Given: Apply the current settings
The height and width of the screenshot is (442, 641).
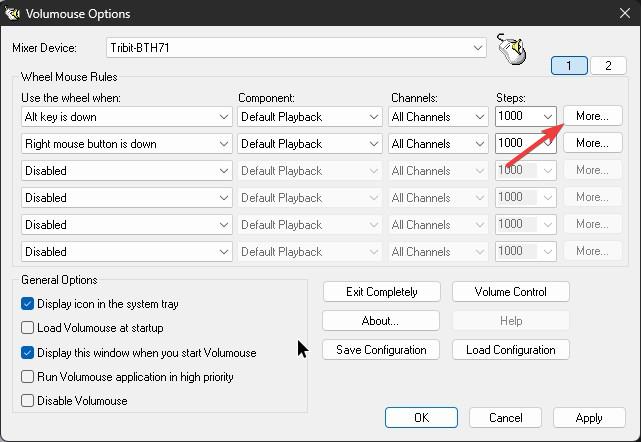Looking at the screenshot, I should [589, 418].
